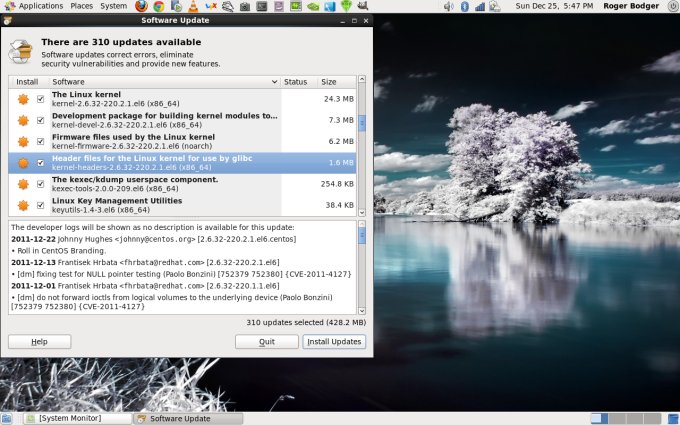Click the Help button
680x425 pixels.
[x=39, y=342]
